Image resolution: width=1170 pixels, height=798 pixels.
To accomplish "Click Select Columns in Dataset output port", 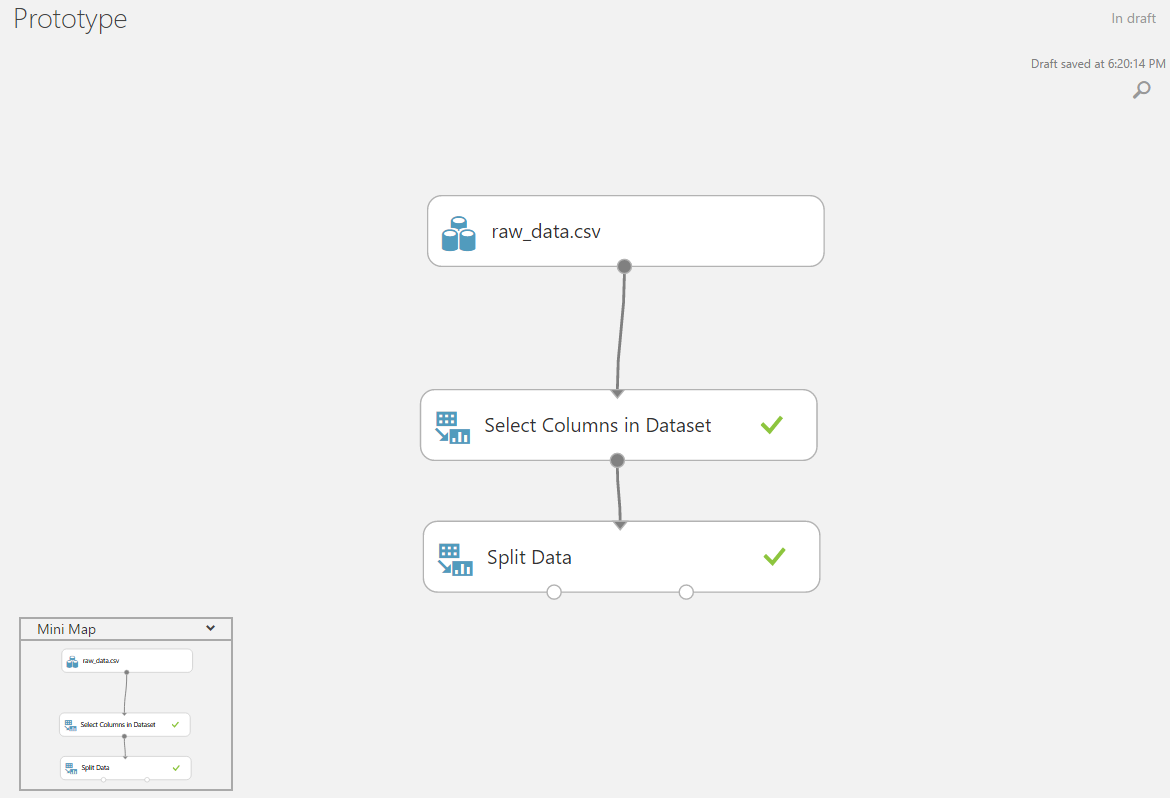I will [x=617, y=460].
